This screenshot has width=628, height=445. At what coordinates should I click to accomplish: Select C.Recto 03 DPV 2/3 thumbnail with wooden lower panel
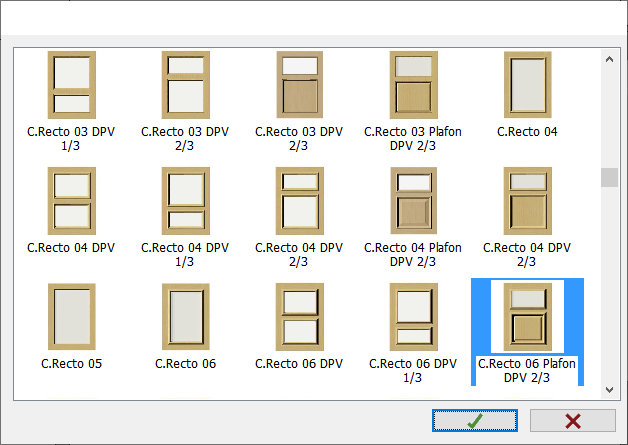(300, 85)
